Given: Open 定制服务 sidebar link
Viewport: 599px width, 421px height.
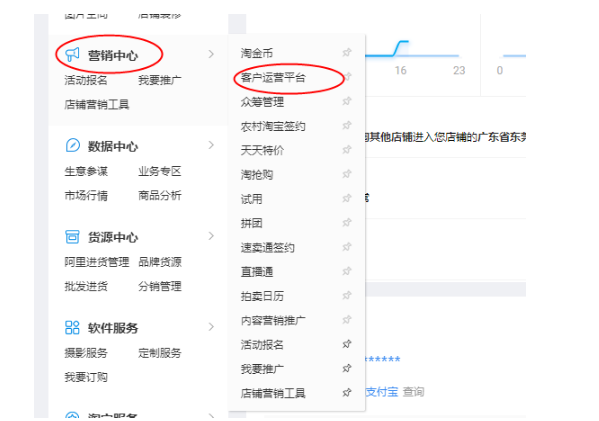Looking at the screenshot, I should (x=160, y=353).
